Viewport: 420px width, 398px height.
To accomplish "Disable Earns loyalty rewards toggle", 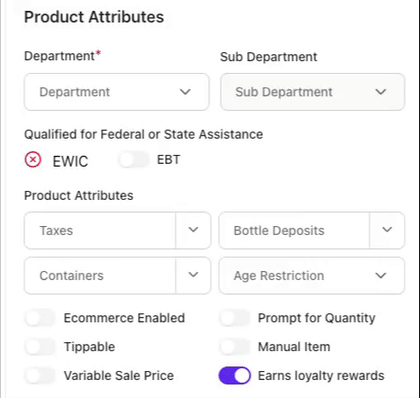I will click(235, 376).
